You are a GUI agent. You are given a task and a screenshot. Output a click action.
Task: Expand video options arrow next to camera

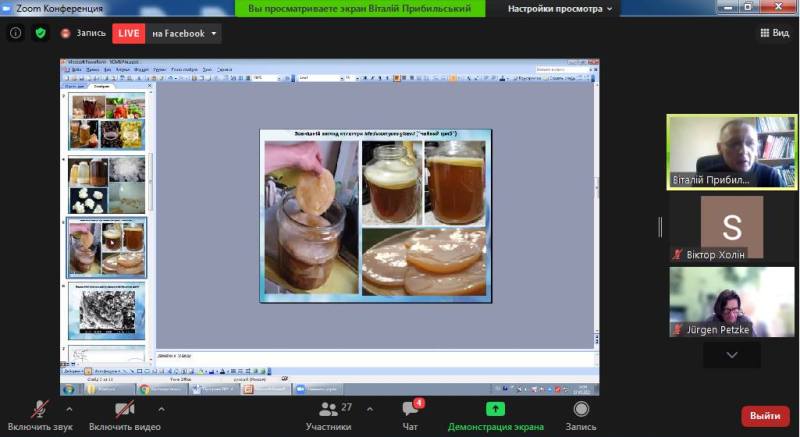click(x=160, y=409)
